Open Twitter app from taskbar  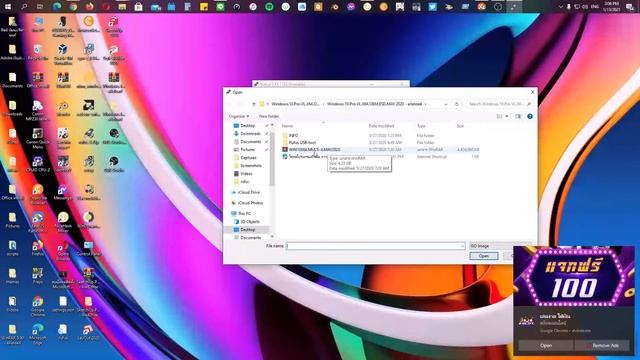tap(432, 7)
